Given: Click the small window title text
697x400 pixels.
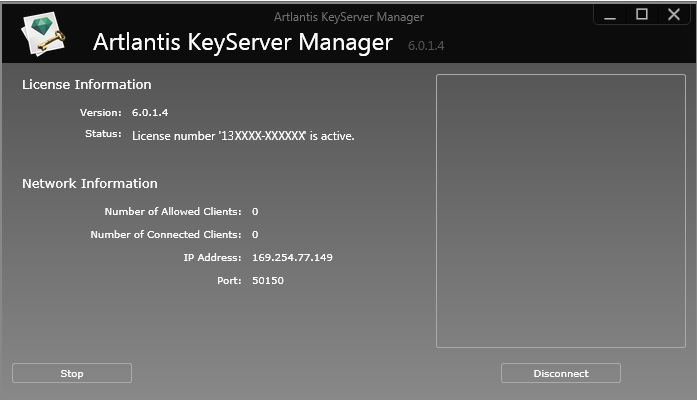Looking at the screenshot, I should (x=348, y=17).
